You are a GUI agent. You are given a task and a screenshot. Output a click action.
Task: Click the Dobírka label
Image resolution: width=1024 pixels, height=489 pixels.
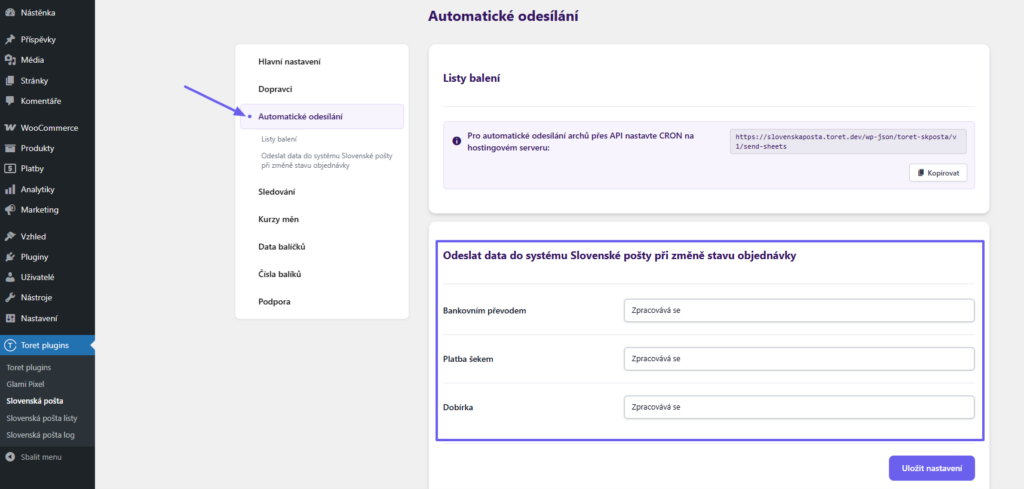pos(458,407)
